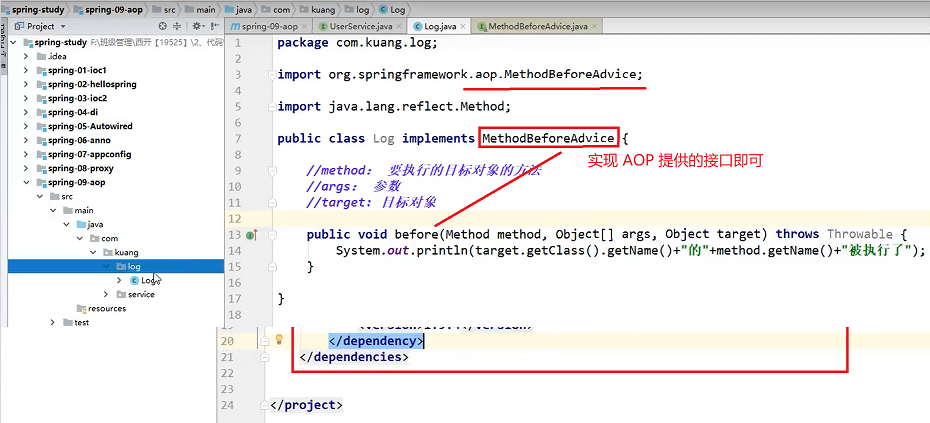Click the closing </project> tag
Image resolution: width=930 pixels, height=423 pixels.
point(306,406)
